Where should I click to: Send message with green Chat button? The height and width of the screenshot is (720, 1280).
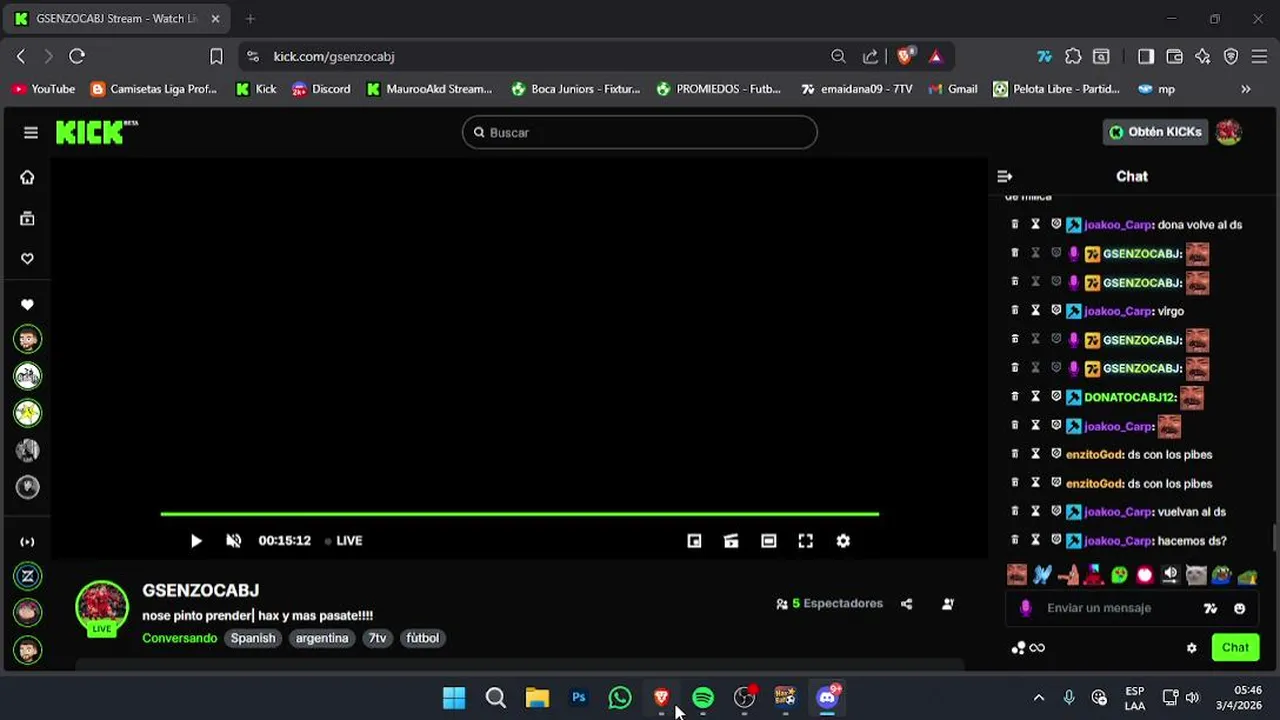click(x=1235, y=647)
